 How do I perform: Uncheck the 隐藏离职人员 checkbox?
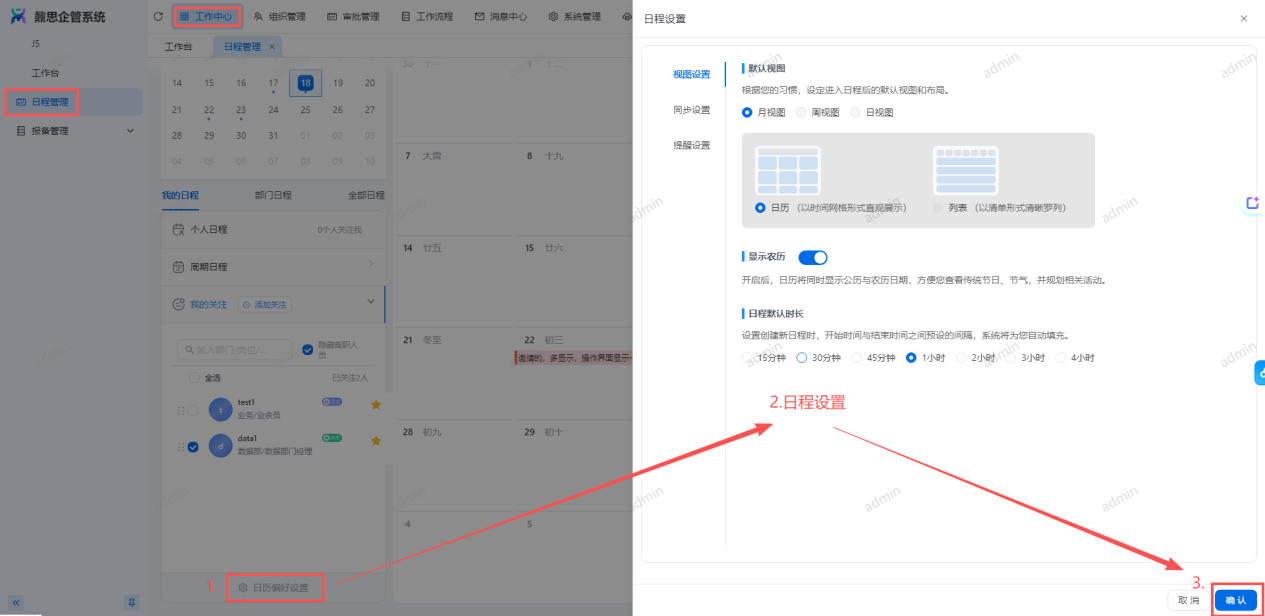coord(308,350)
